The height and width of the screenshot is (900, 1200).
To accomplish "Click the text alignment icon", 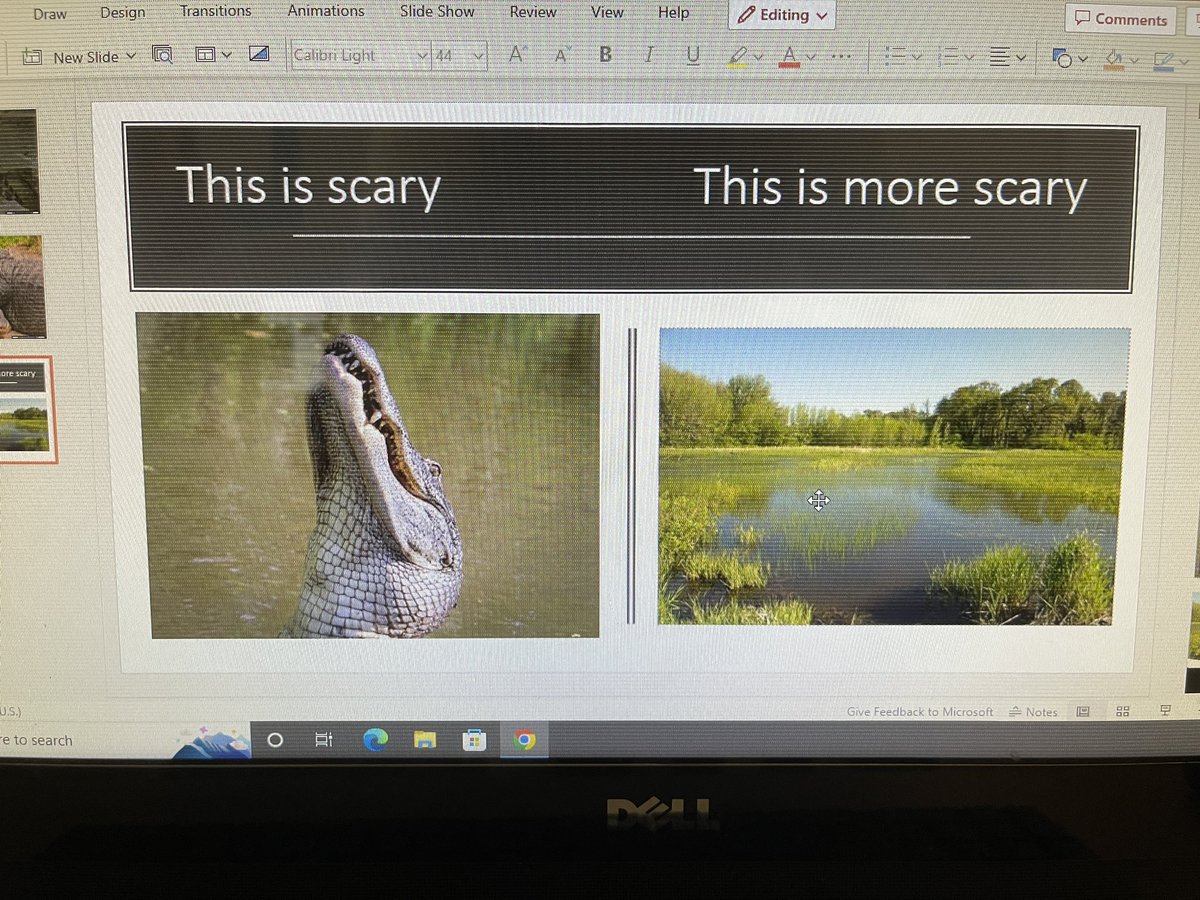I will tap(999, 58).
